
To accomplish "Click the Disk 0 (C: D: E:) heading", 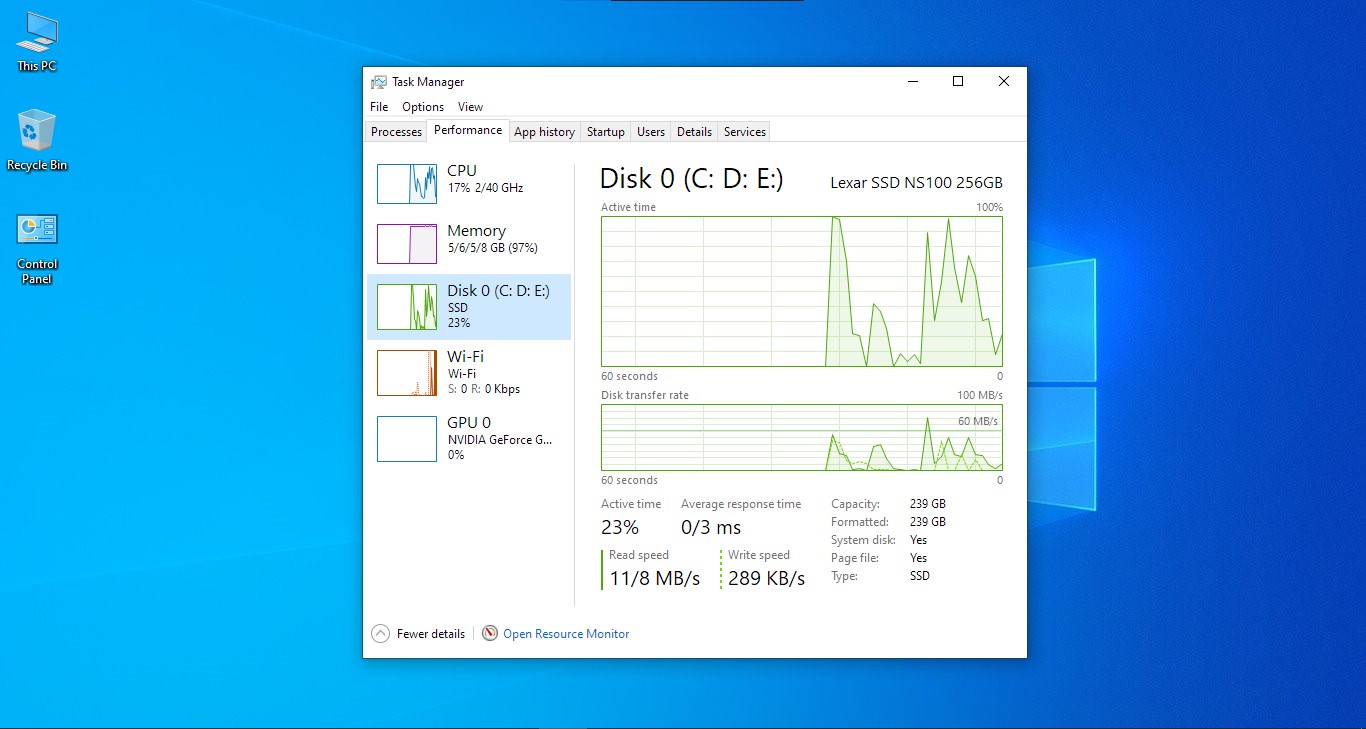I will 691,179.
